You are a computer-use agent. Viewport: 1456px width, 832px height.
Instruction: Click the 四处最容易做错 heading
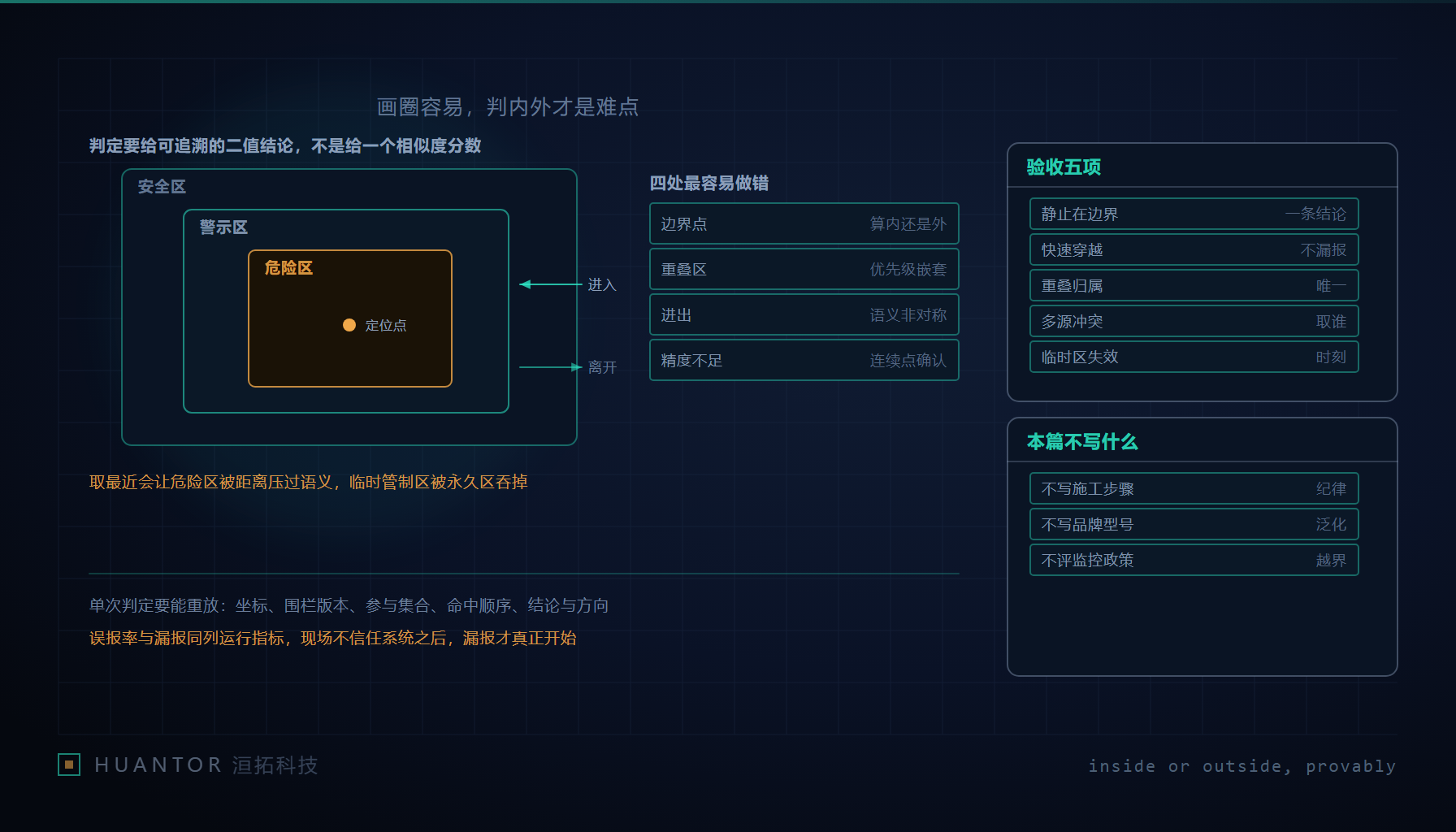coord(709,183)
